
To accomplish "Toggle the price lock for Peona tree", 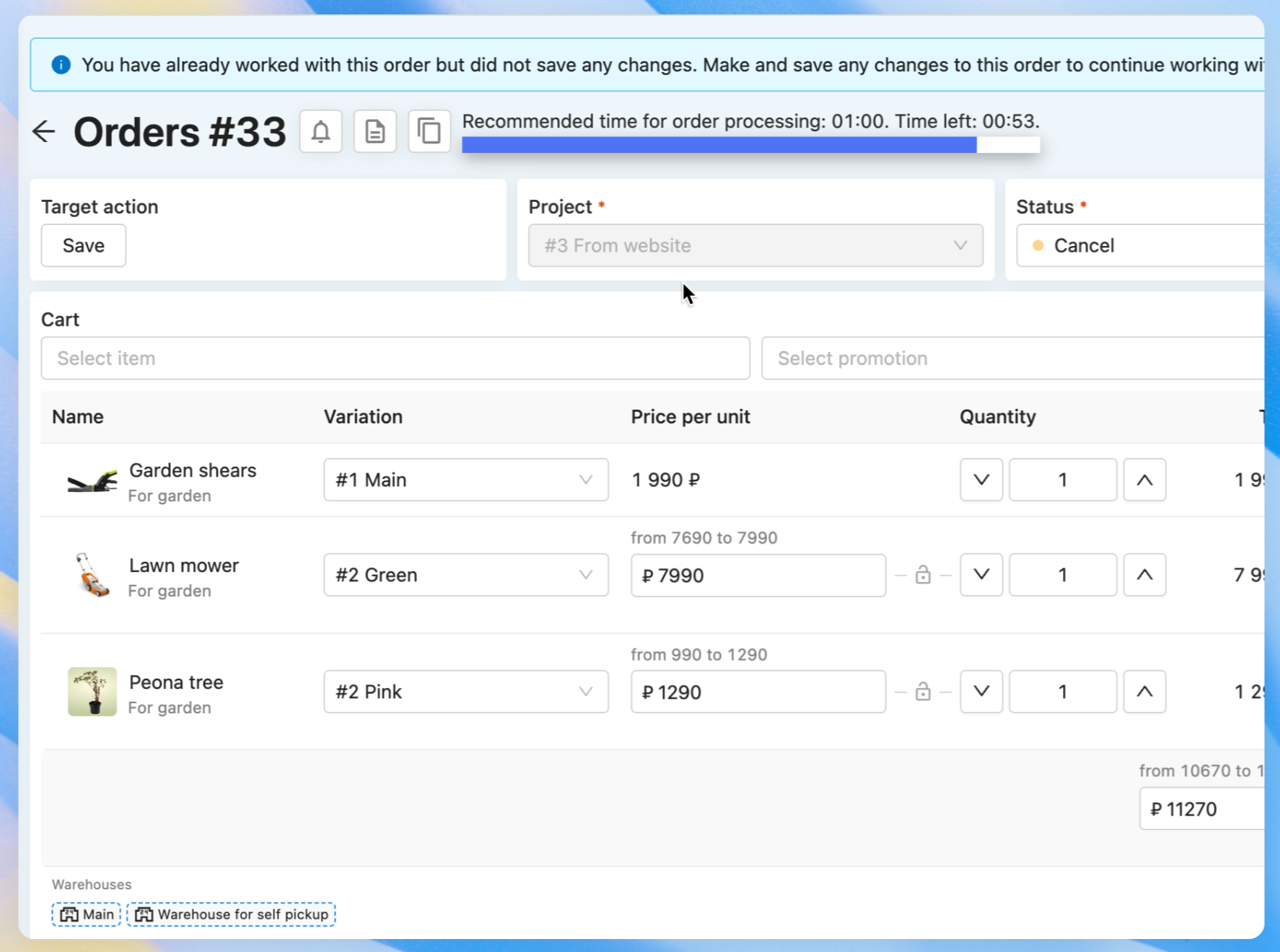I will click(x=923, y=692).
